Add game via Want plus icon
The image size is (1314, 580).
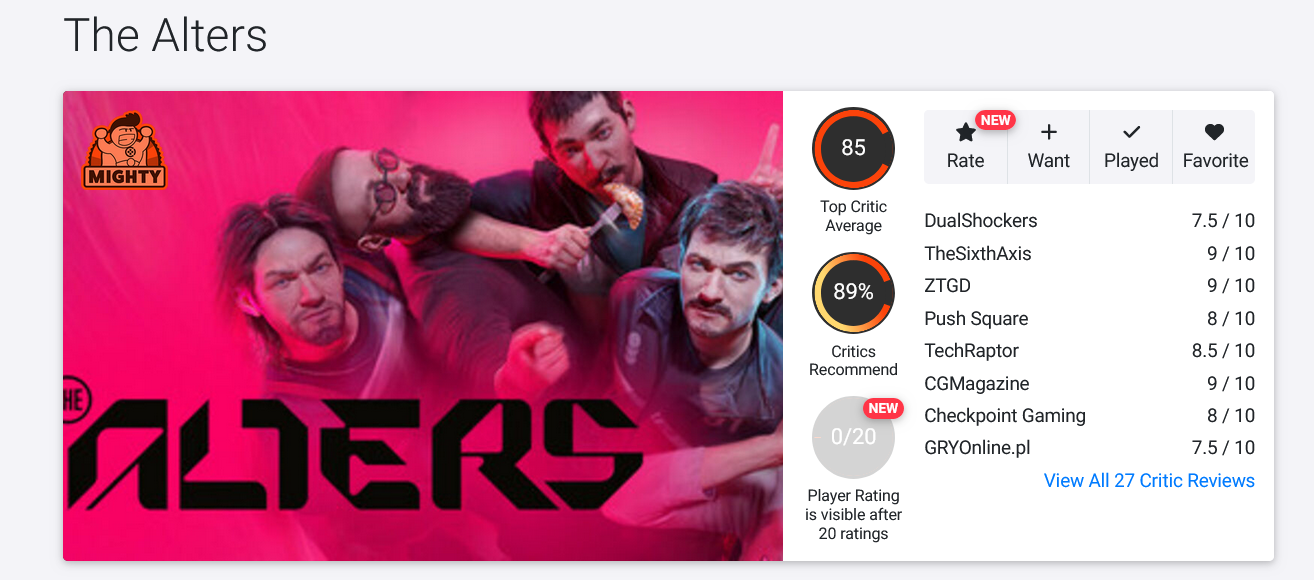point(1048,132)
